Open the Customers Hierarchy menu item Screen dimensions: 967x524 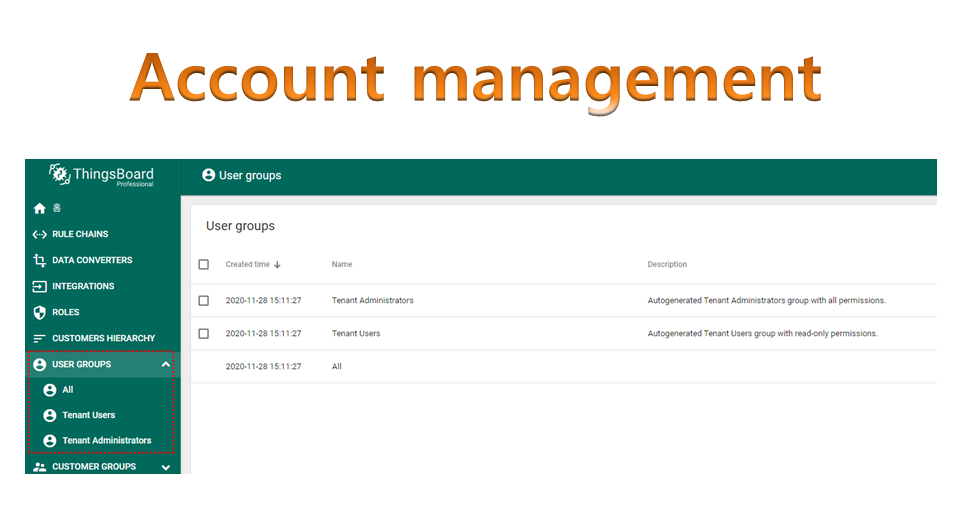pos(103,338)
